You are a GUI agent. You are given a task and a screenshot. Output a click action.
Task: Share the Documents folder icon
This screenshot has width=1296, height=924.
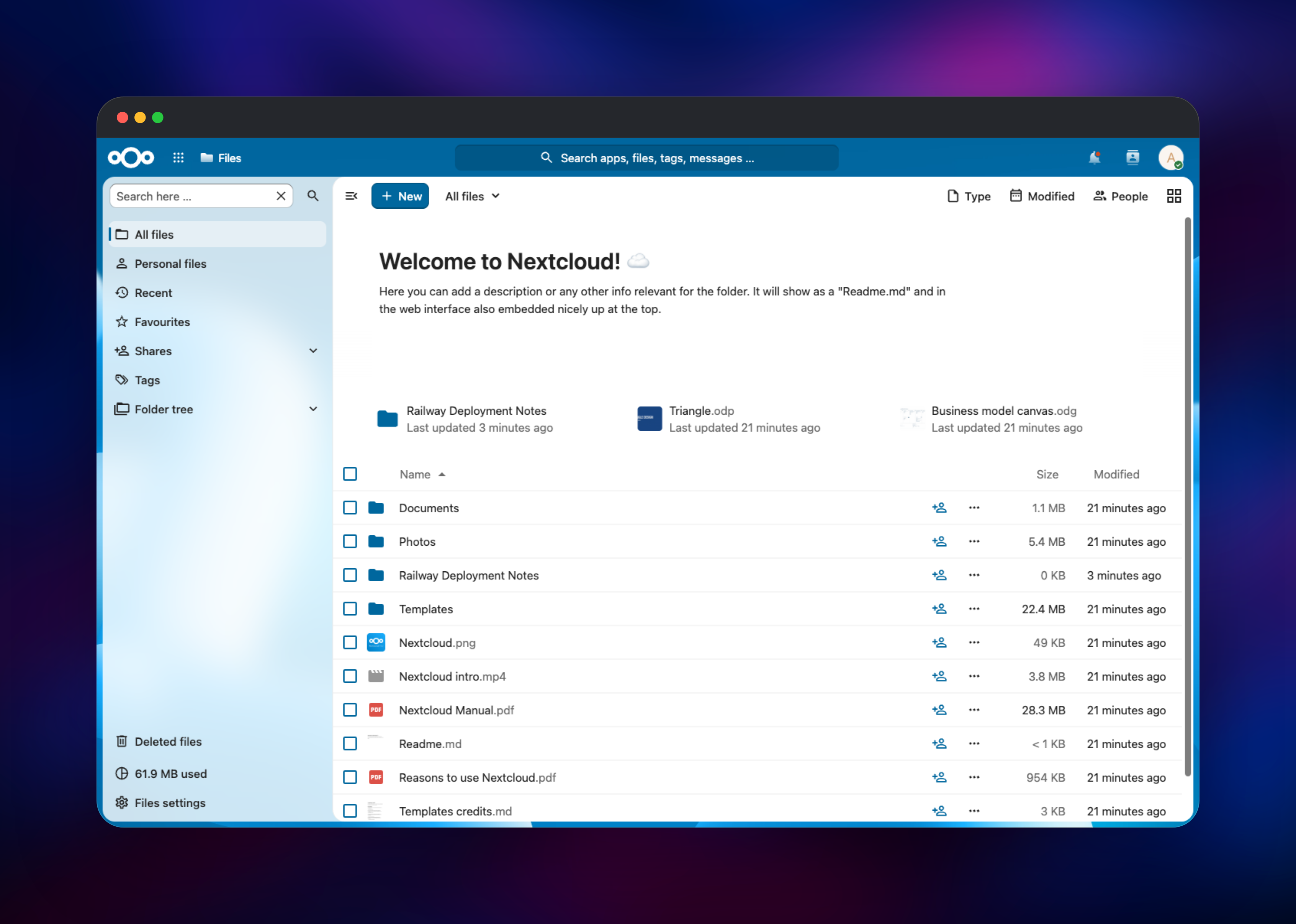pyautogui.click(x=939, y=507)
